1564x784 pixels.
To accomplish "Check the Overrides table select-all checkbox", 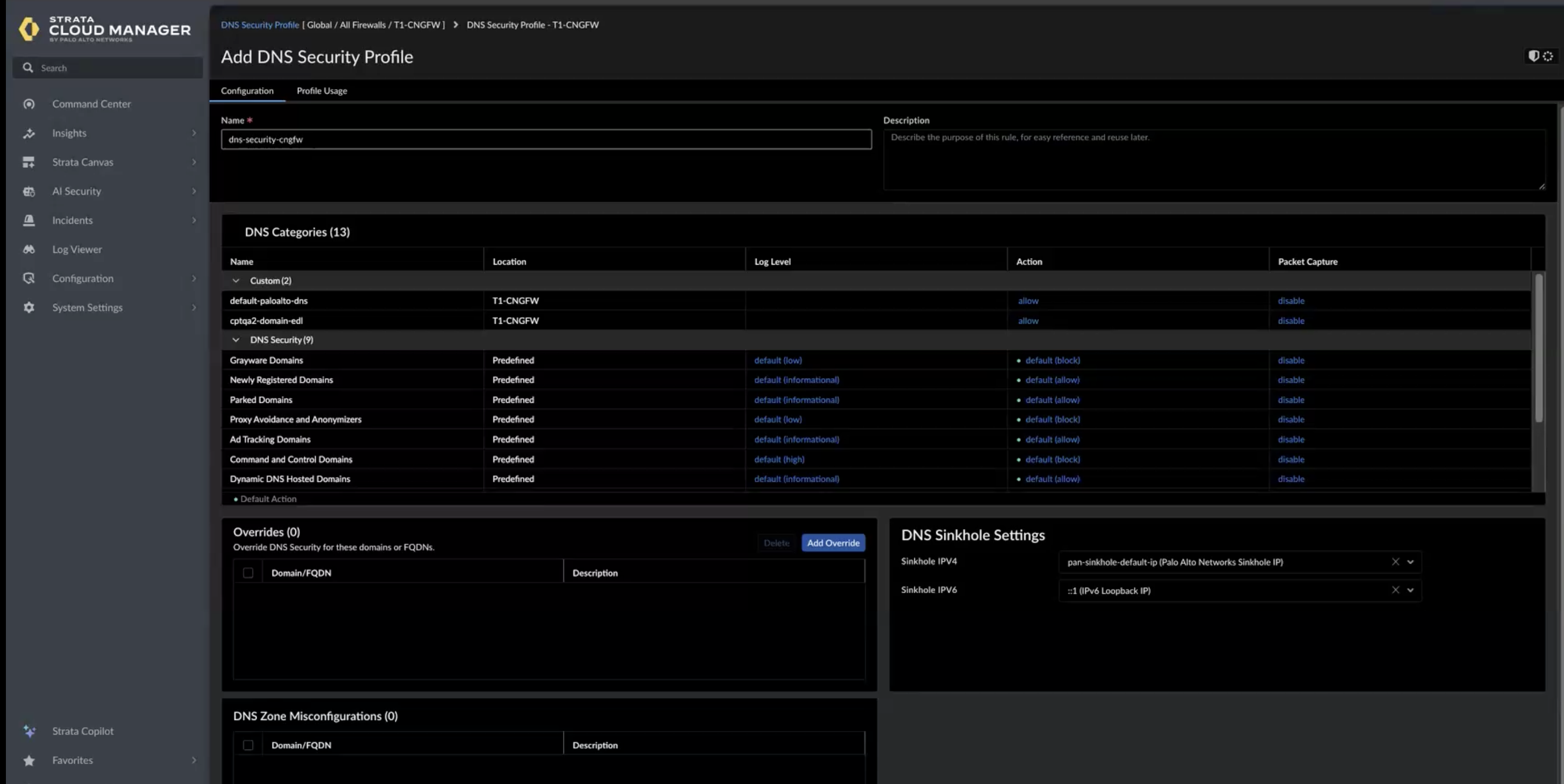I will pyautogui.click(x=248, y=573).
